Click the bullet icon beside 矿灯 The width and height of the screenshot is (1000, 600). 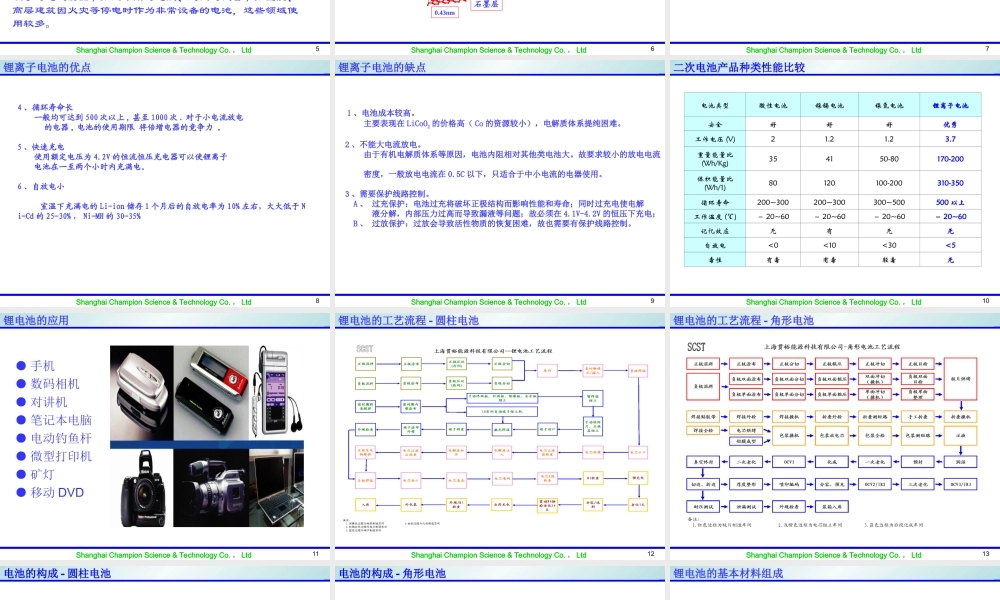point(20,473)
